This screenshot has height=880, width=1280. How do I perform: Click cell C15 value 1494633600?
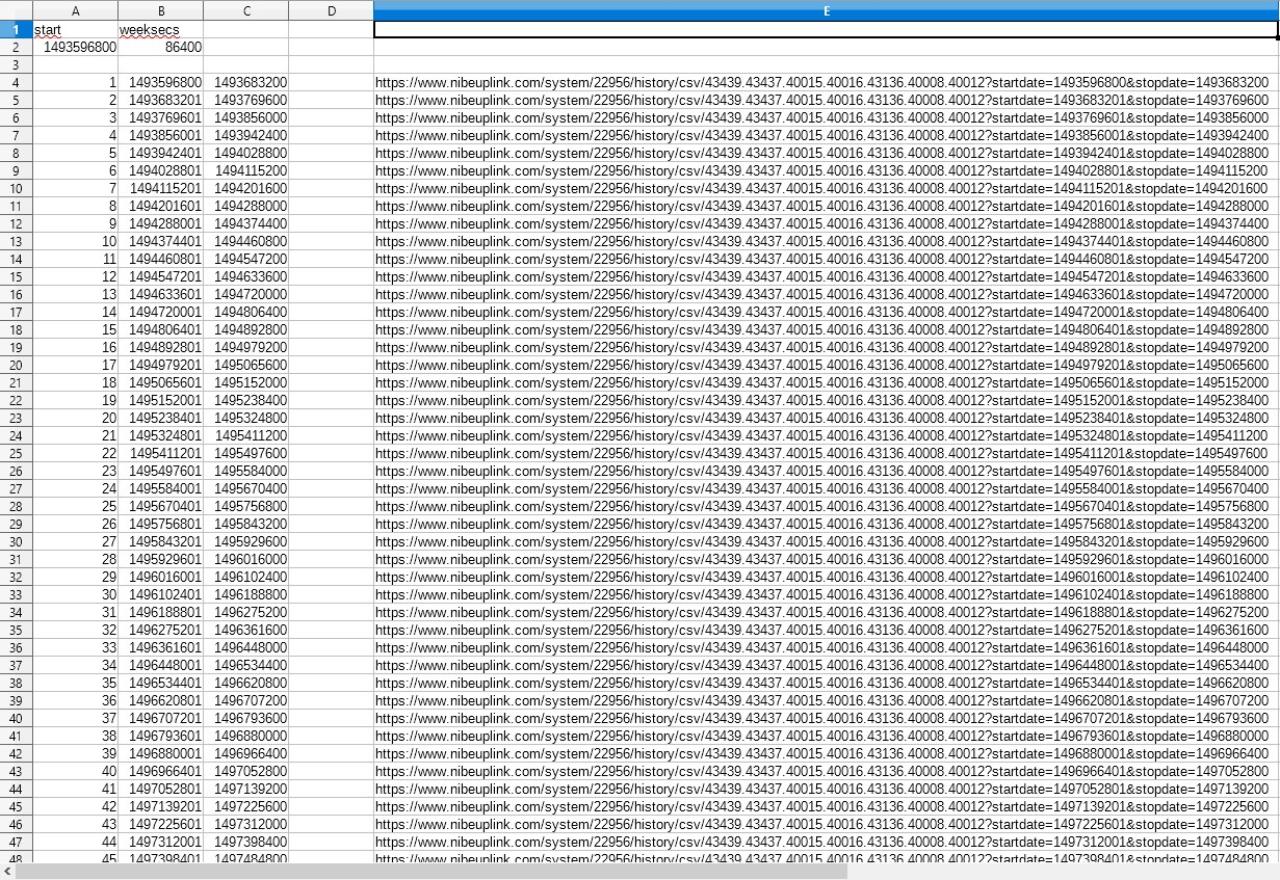coord(246,277)
